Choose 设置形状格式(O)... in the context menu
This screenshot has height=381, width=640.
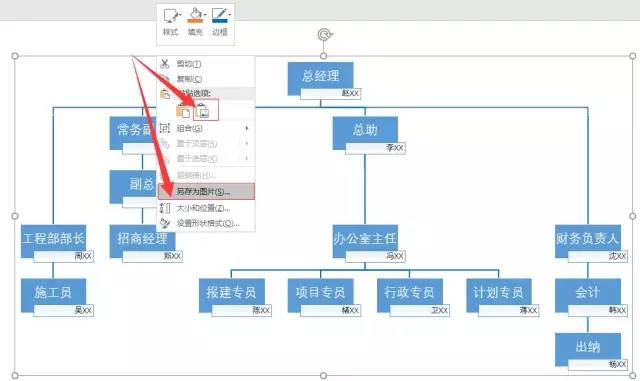[206, 223]
